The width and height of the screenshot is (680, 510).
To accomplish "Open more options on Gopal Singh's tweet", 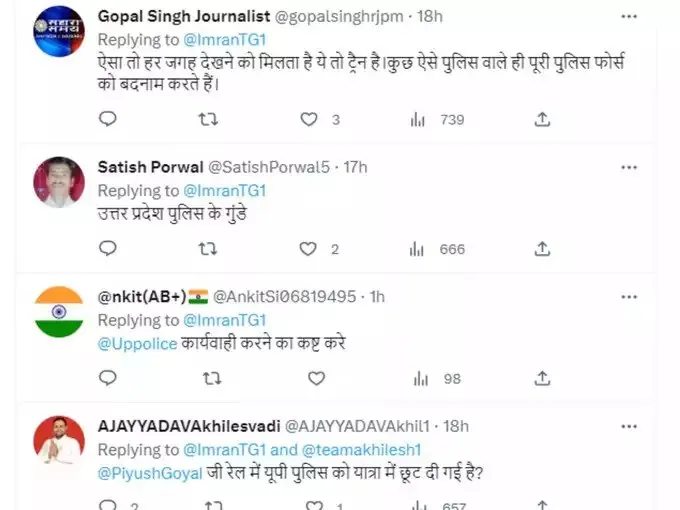I will pos(628,17).
